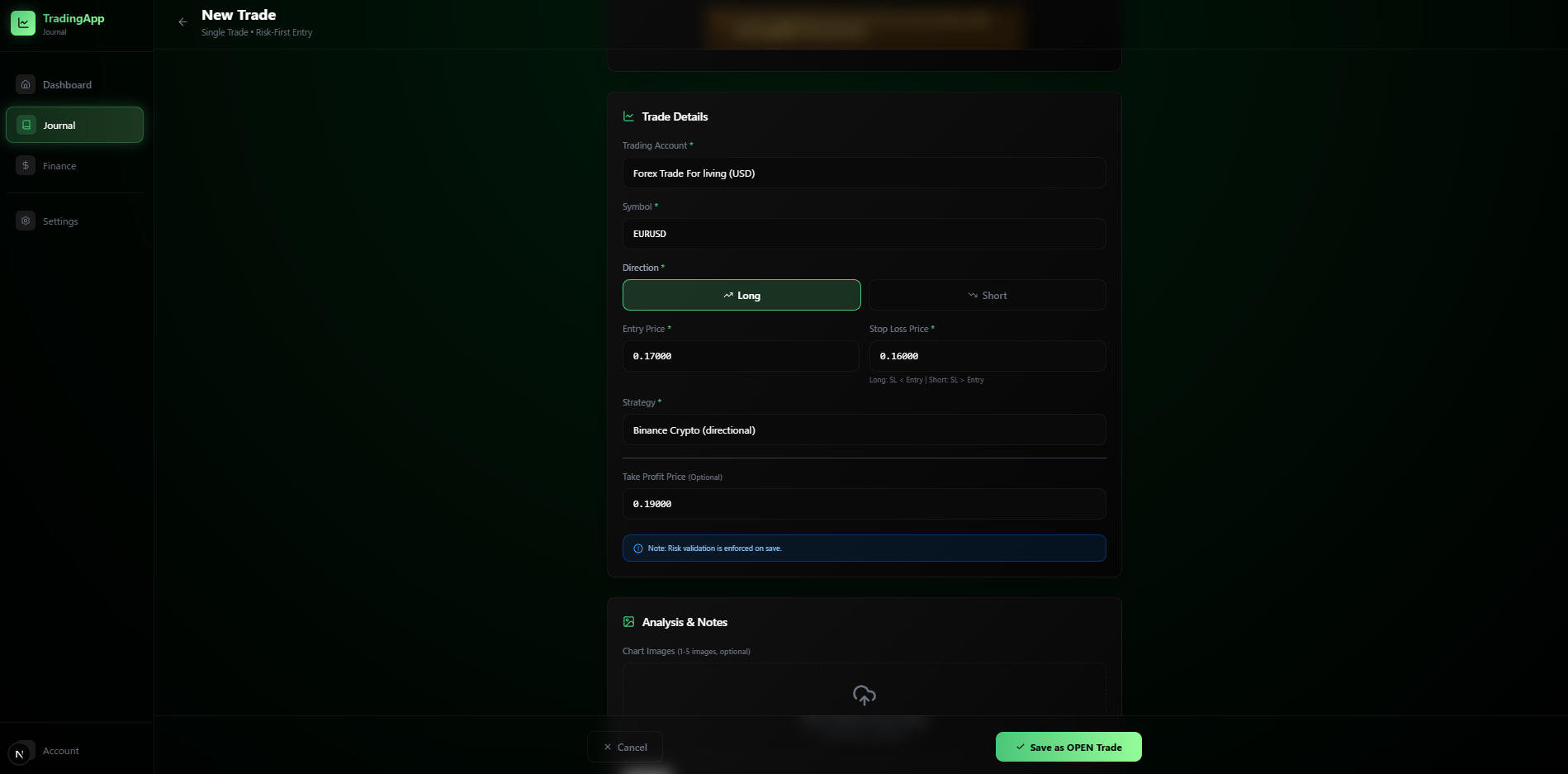Screen dimensions: 1568x774
Task: Click the Journal book icon in sidebar
Action: 25,125
